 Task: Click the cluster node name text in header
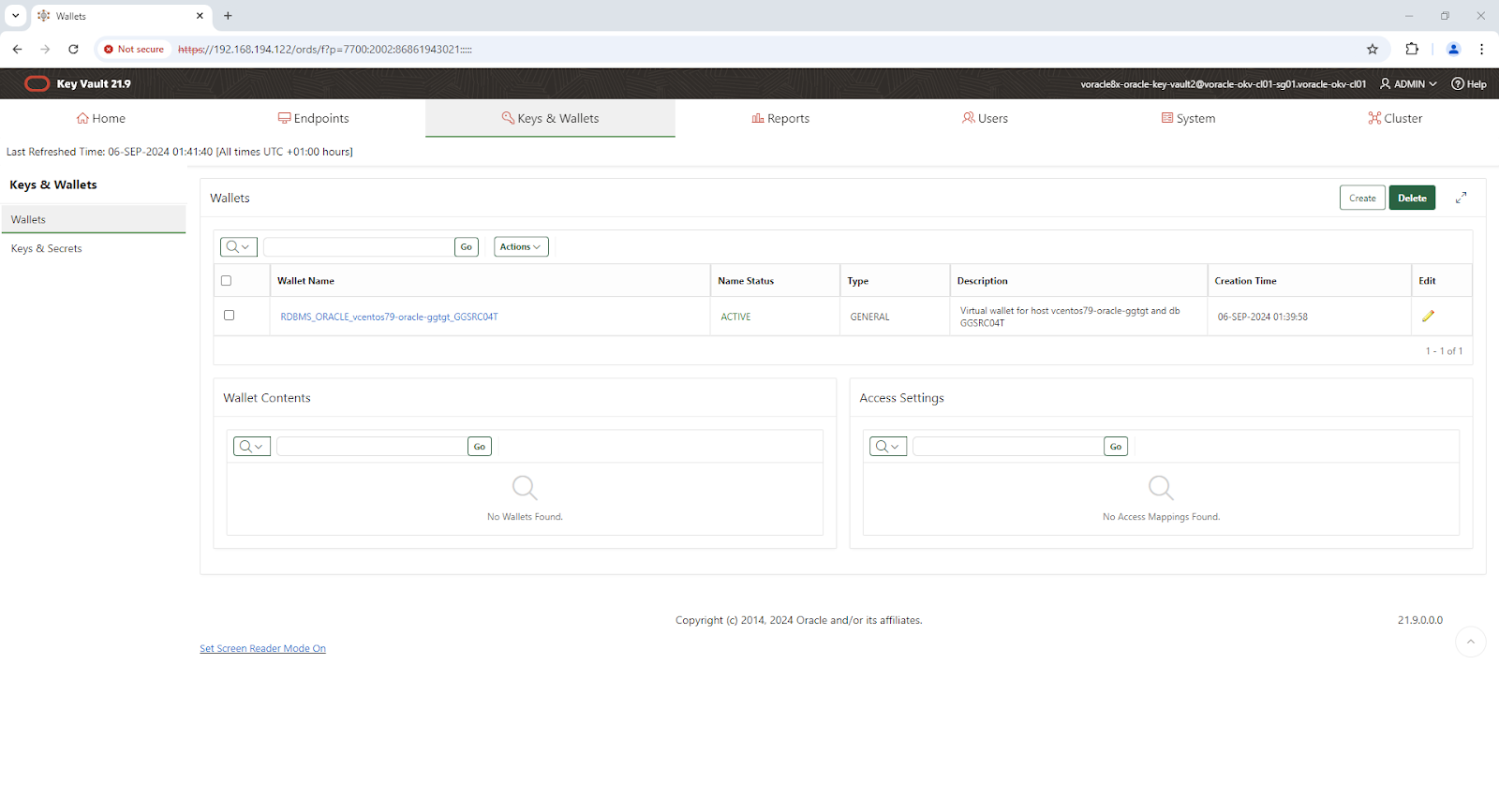tap(1223, 84)
